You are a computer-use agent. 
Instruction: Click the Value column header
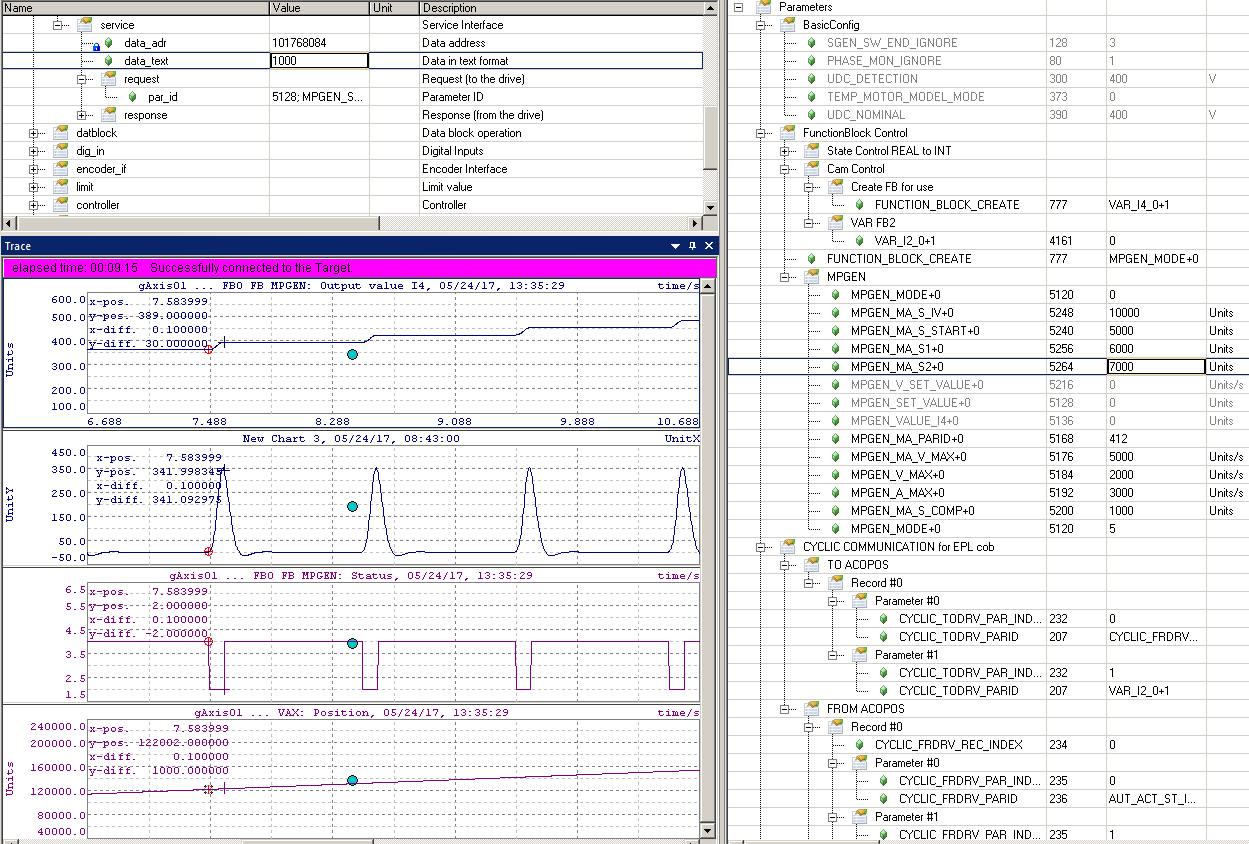tap(320, 7)
